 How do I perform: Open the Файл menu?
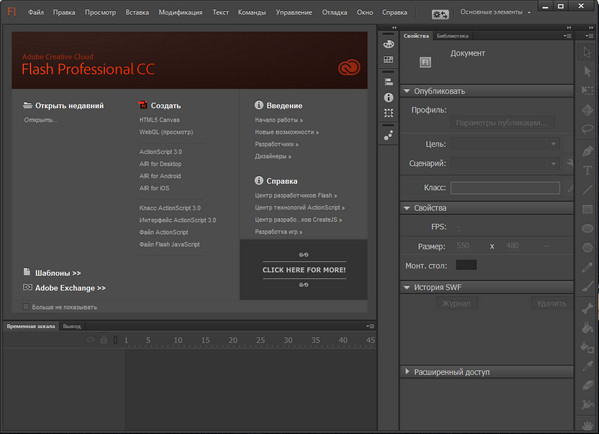point(36,12)
